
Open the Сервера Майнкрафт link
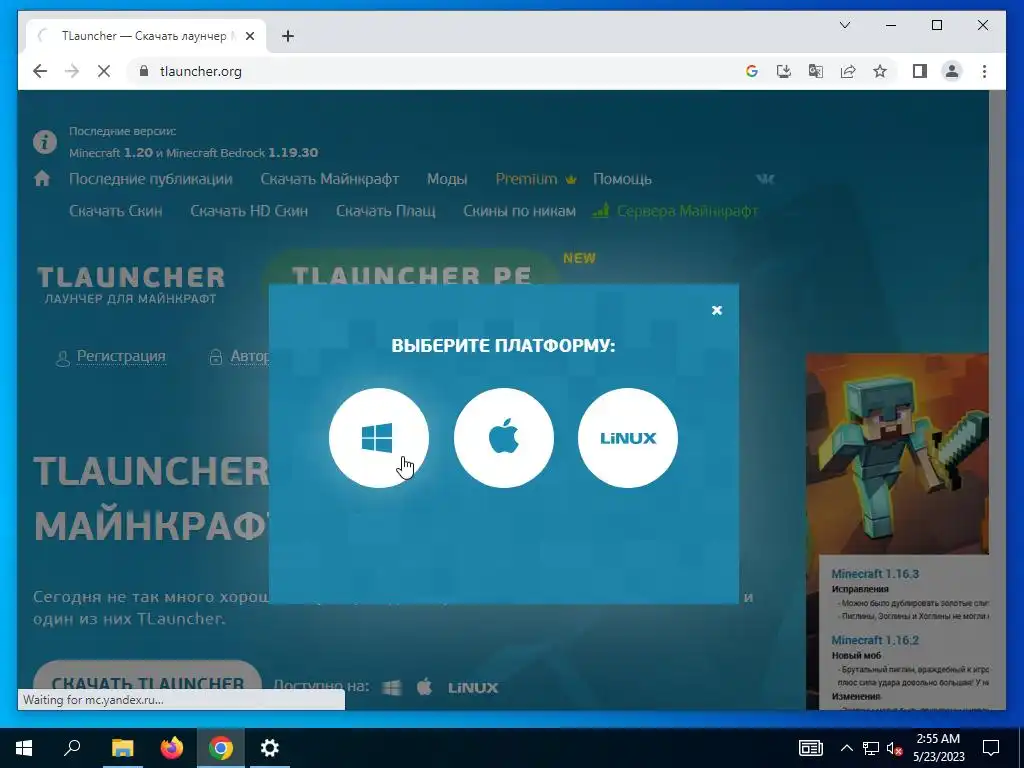(x=675, y=211)
